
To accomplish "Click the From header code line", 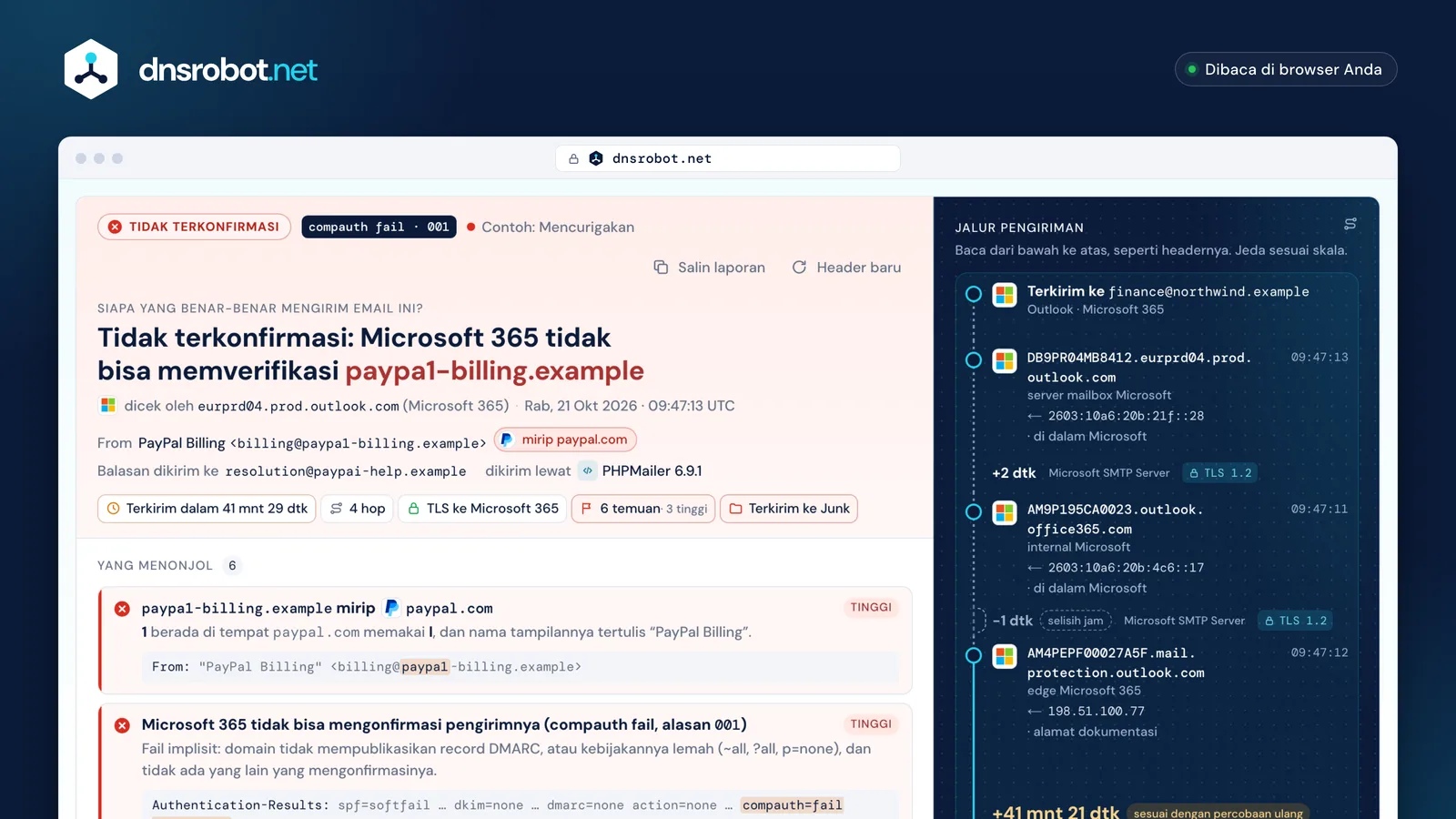I will [x=520, y=667].
